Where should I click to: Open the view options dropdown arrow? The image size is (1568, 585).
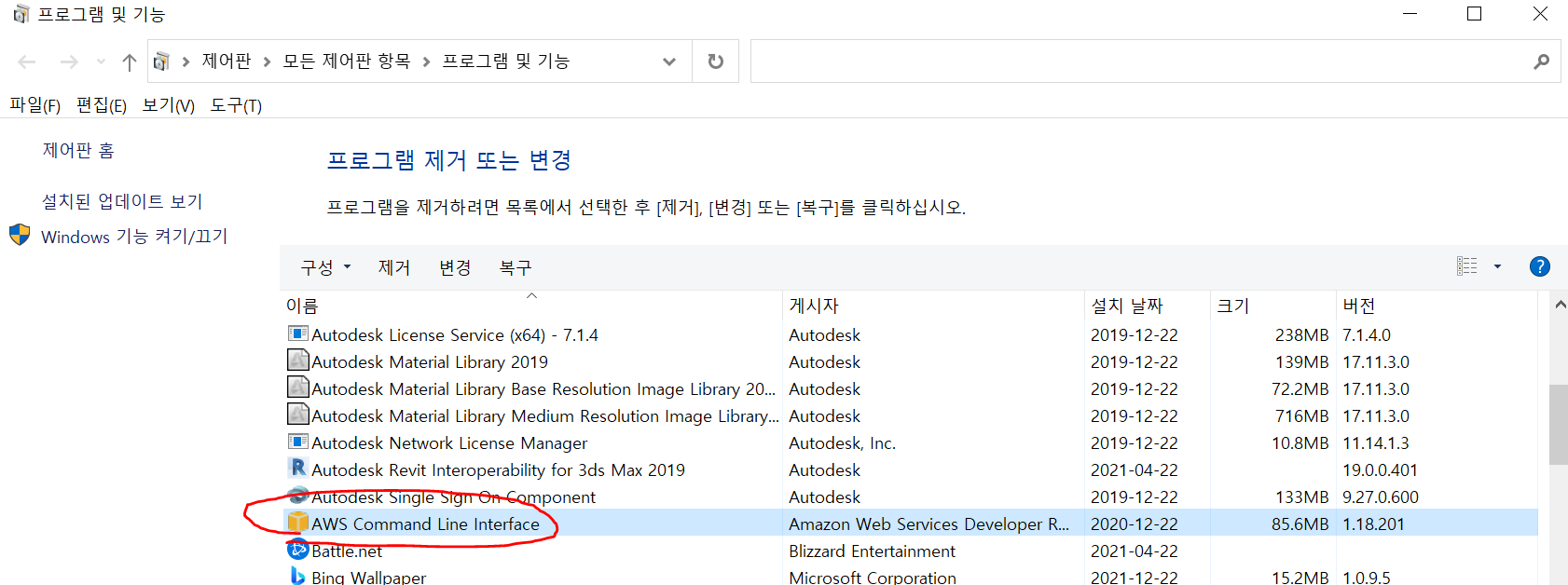point(1497,266)
